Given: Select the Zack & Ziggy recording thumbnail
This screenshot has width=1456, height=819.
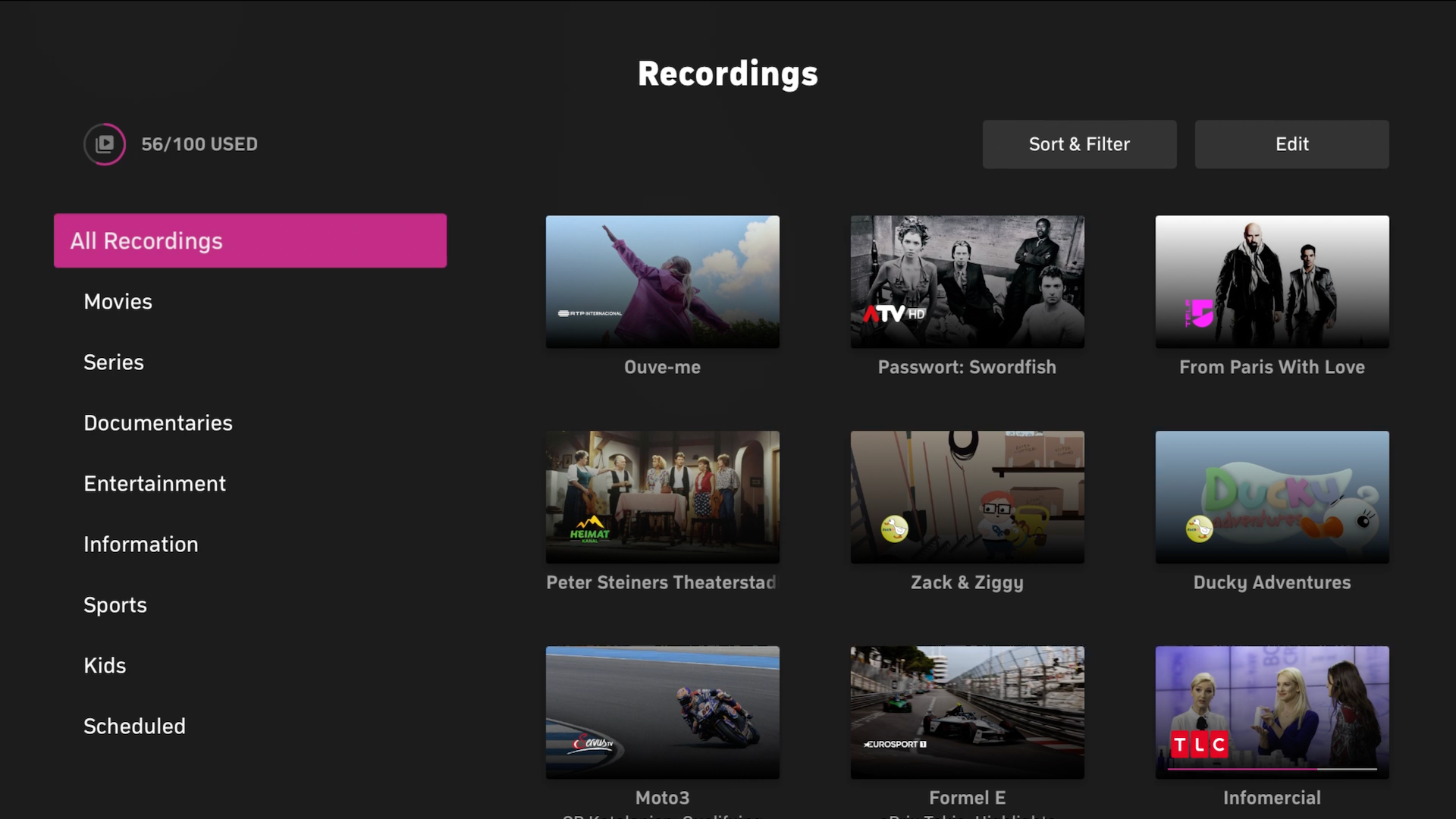Looking at the screenshot, I should [968, 497].
